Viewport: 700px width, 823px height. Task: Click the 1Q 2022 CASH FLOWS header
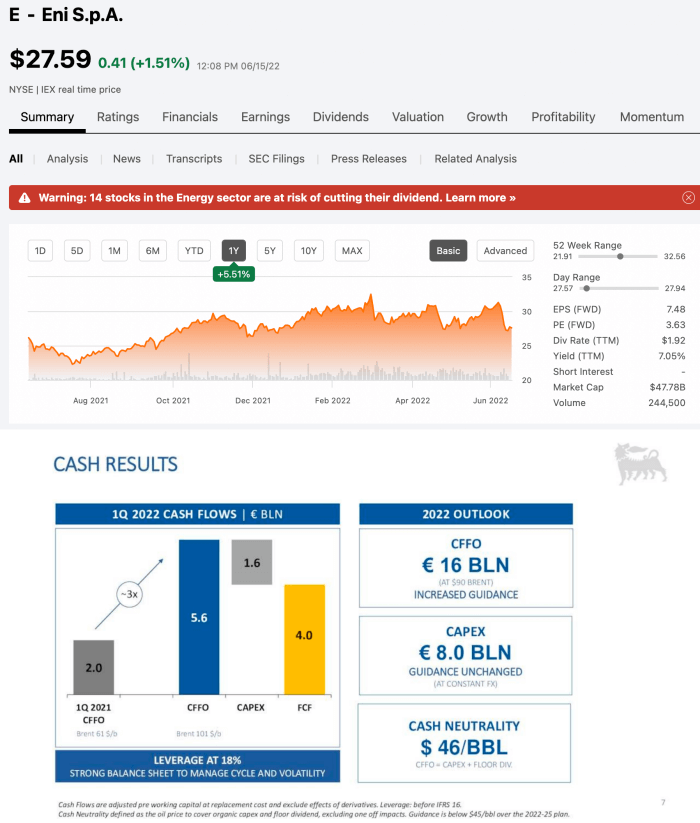[x=197, y=514]
